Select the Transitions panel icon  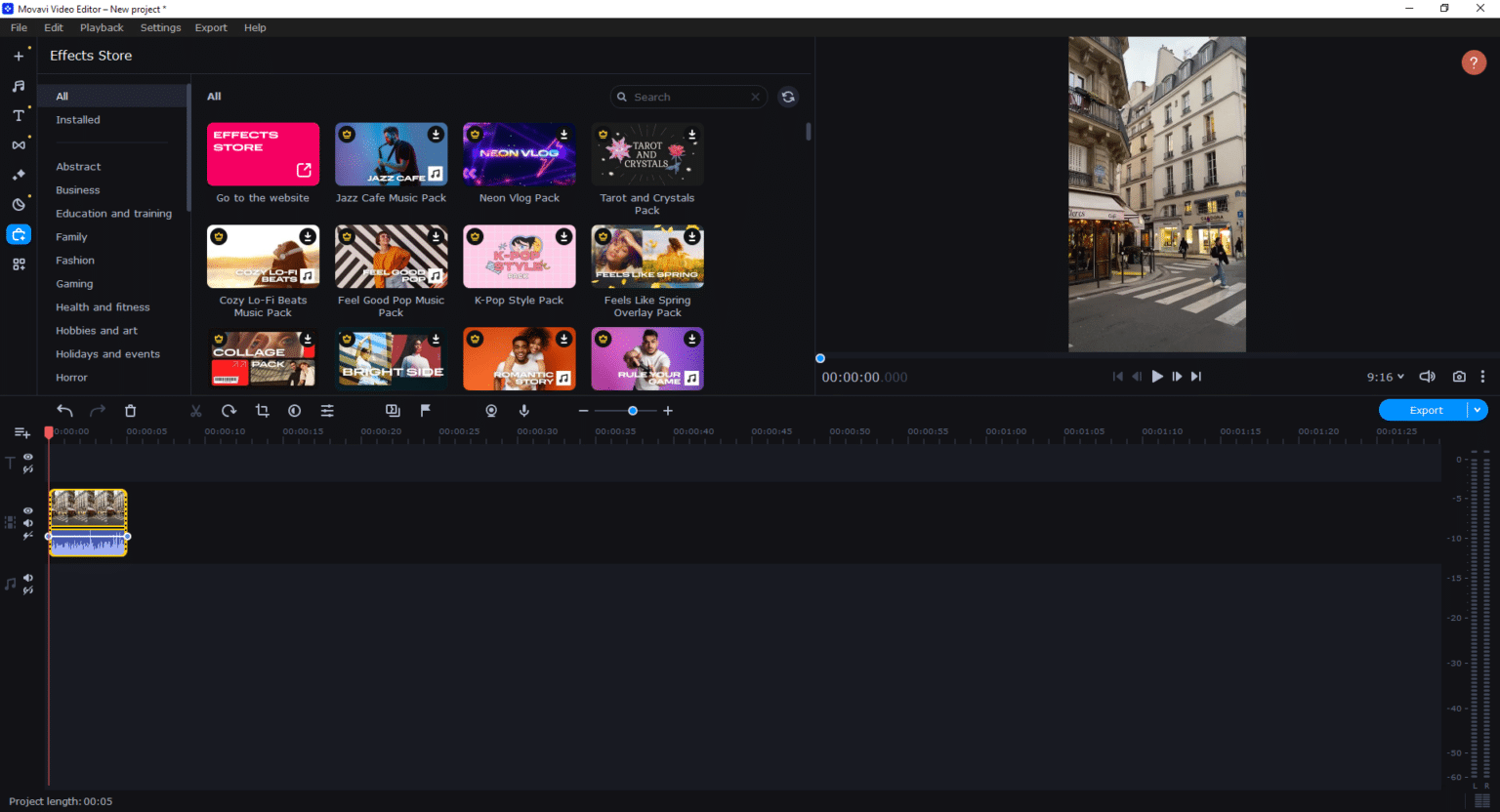tap(18, 144)
